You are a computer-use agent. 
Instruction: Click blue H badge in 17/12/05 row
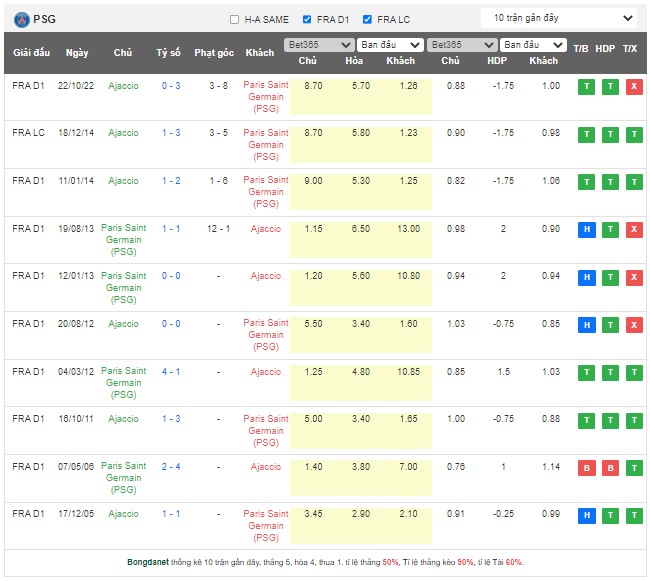pyautogui.click(x=586, y=515)
